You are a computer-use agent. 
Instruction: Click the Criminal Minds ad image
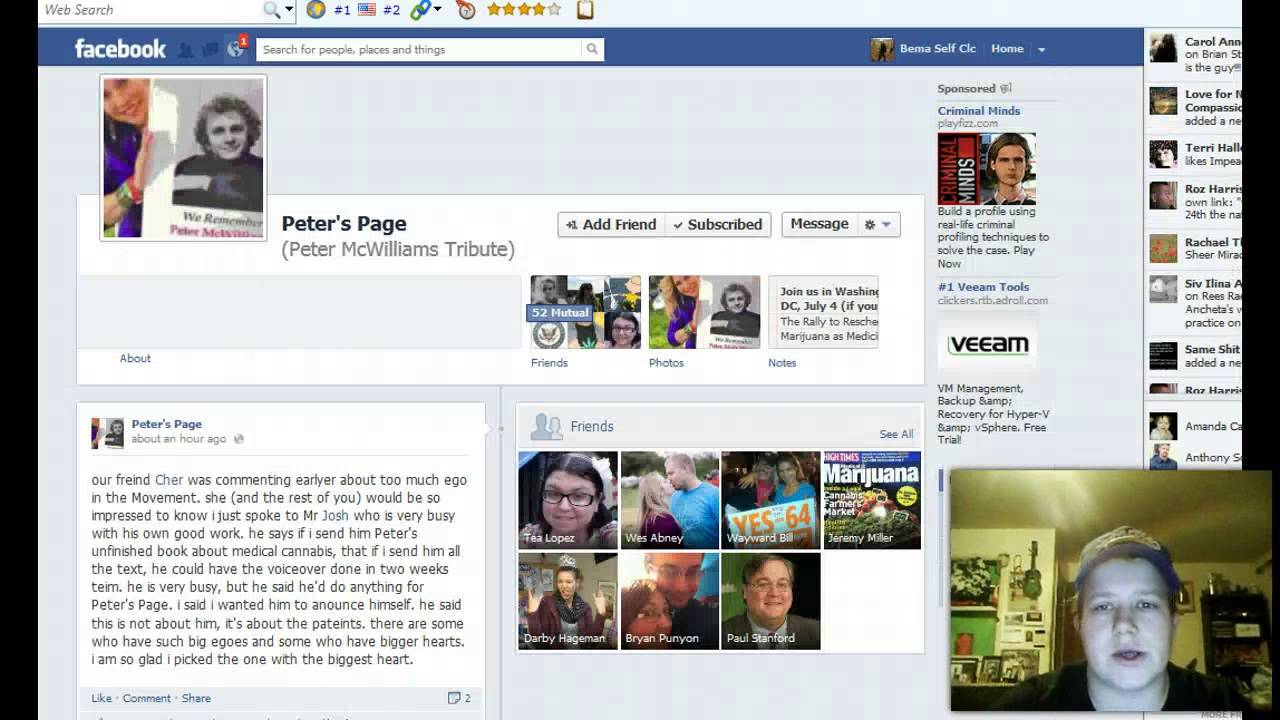tap(986, 169)
